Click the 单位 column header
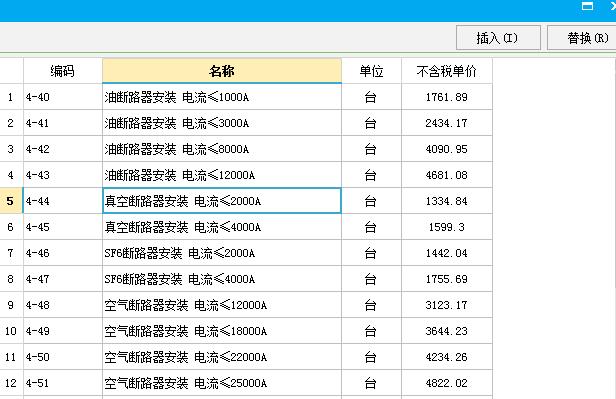616x399 pixels. [371, 71]
